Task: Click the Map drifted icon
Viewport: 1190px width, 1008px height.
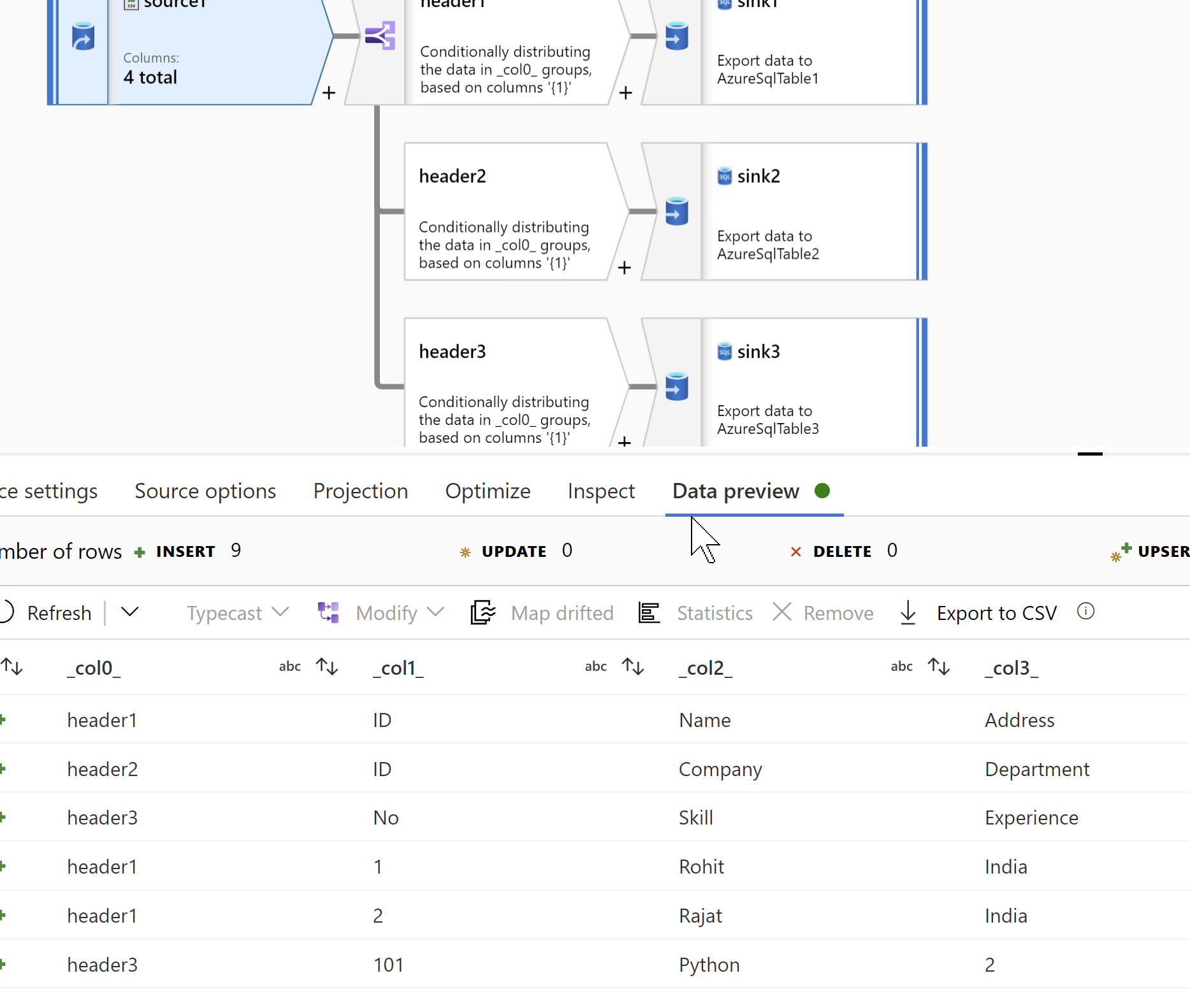Action: (x=483, y=613)
